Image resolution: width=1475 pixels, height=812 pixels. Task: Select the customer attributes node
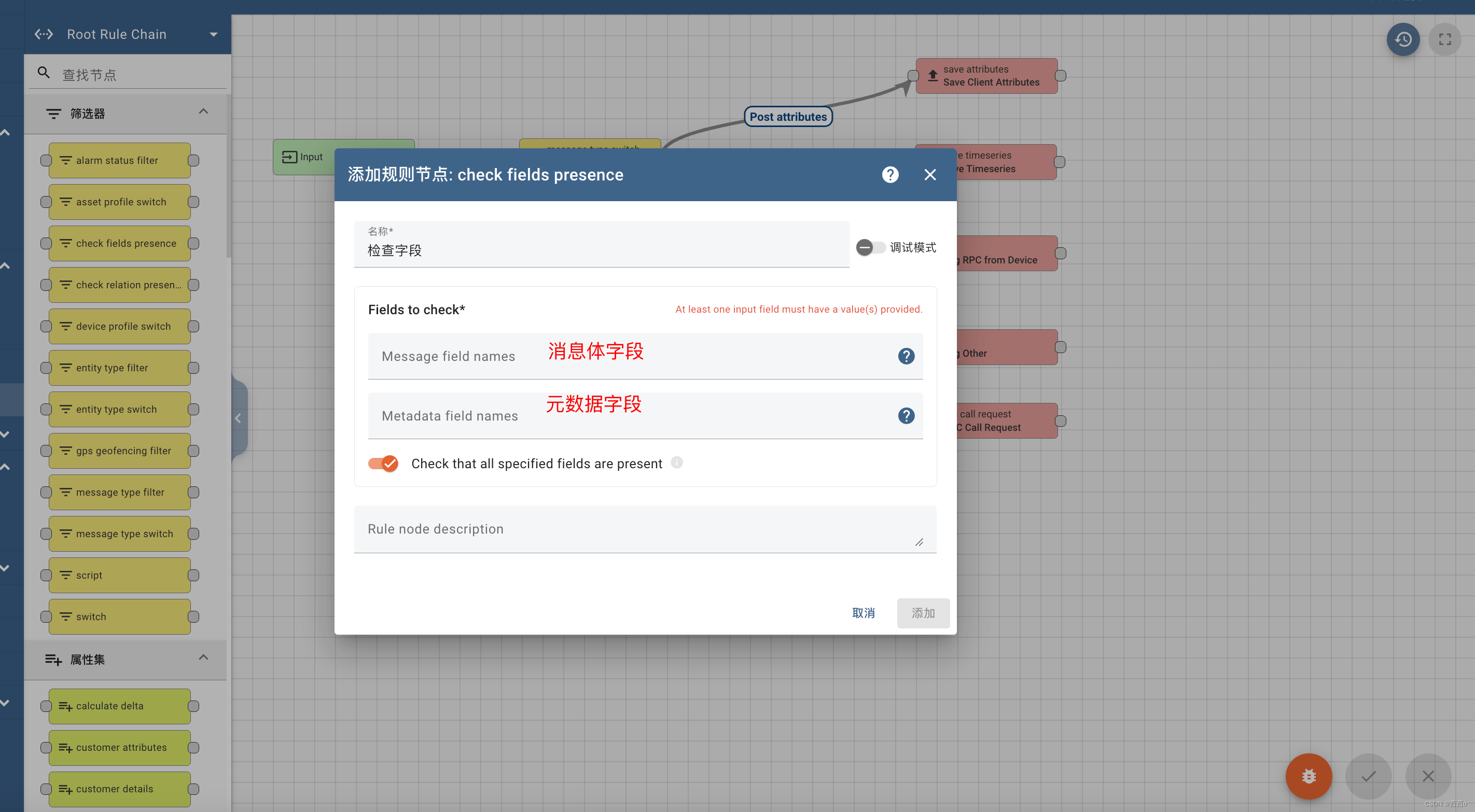pos(120,748)
